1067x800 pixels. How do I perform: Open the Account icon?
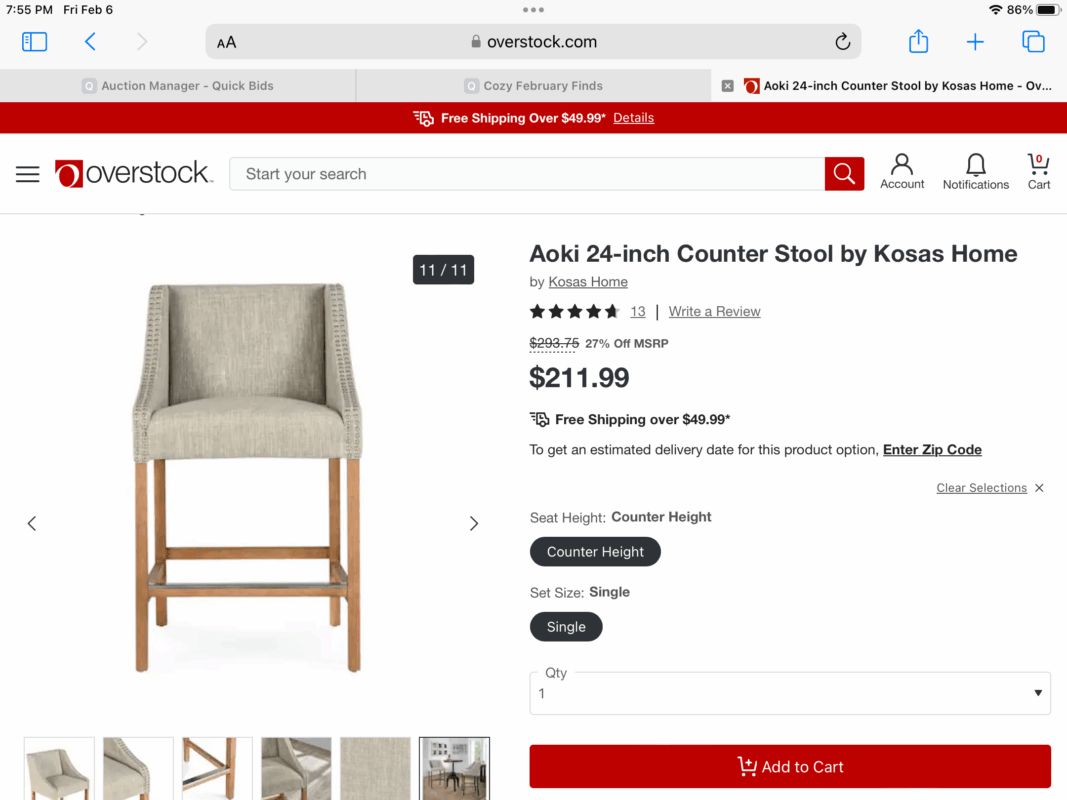coord(902,171)
